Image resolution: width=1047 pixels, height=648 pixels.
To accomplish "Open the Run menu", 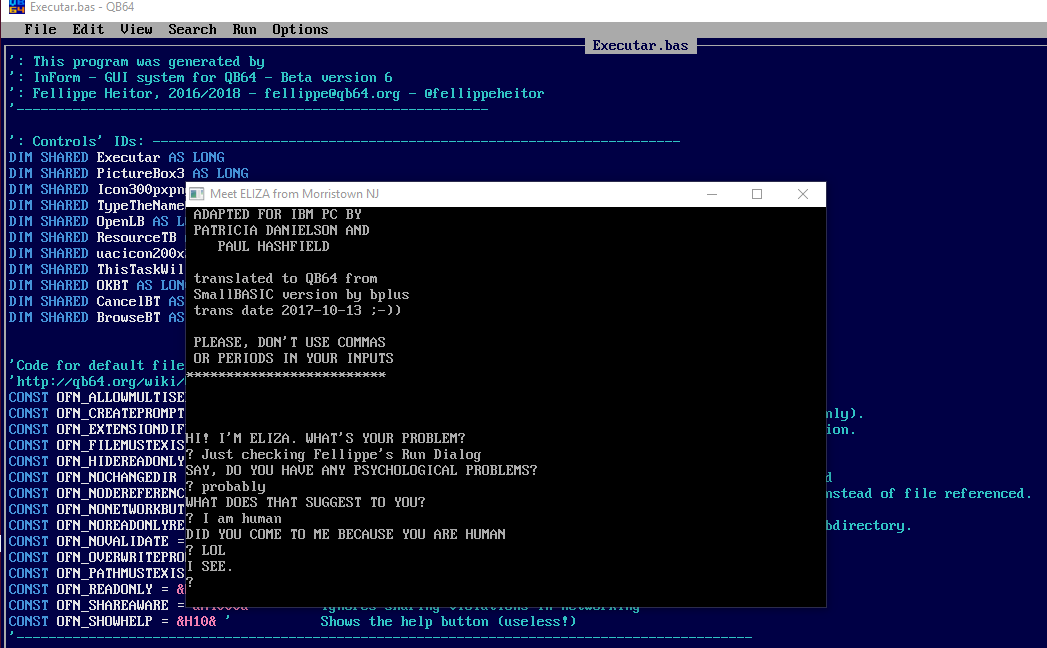I will 244,29.
